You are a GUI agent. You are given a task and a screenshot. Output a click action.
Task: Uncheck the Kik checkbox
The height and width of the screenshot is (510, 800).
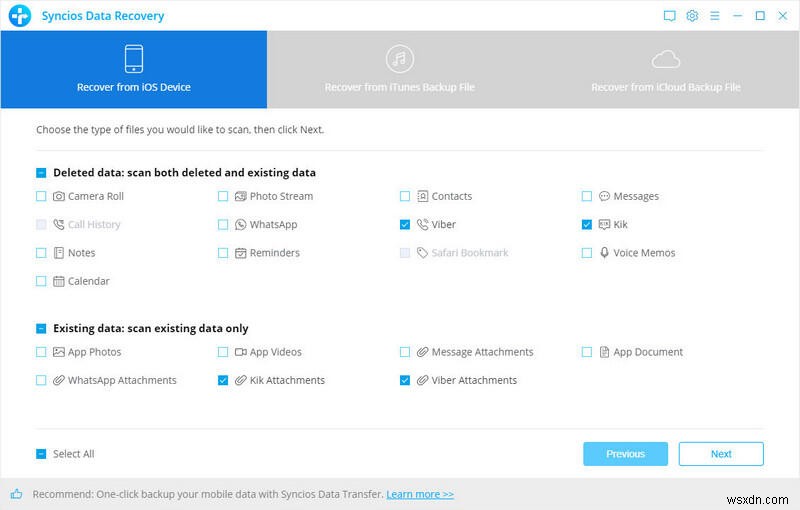(x=587, y=224)
